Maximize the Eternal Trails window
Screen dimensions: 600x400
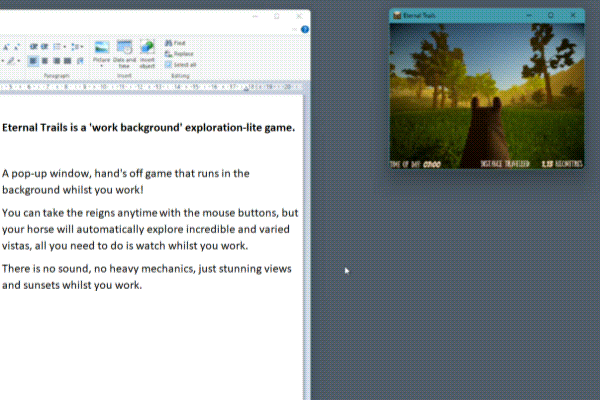pyautogui.click(x=551, y=16)
